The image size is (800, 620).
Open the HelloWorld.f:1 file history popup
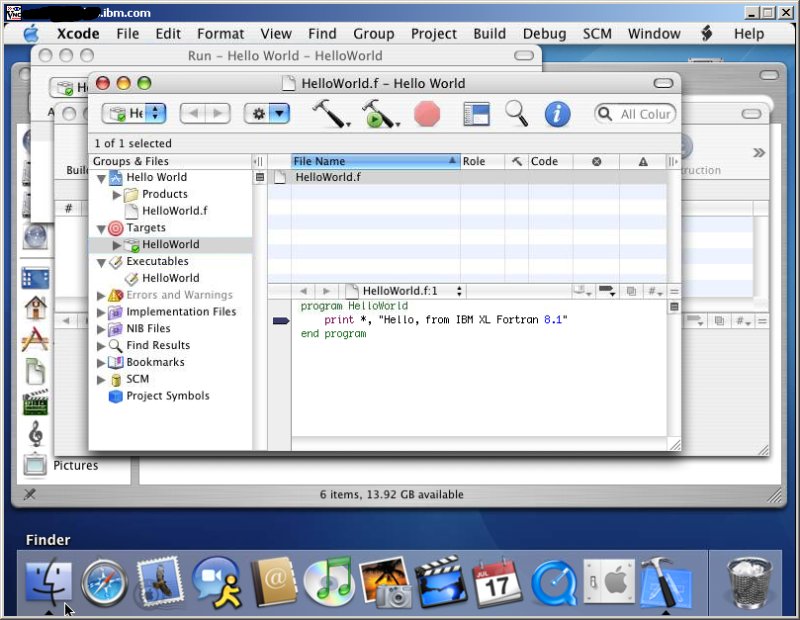(x=405, y=291)
